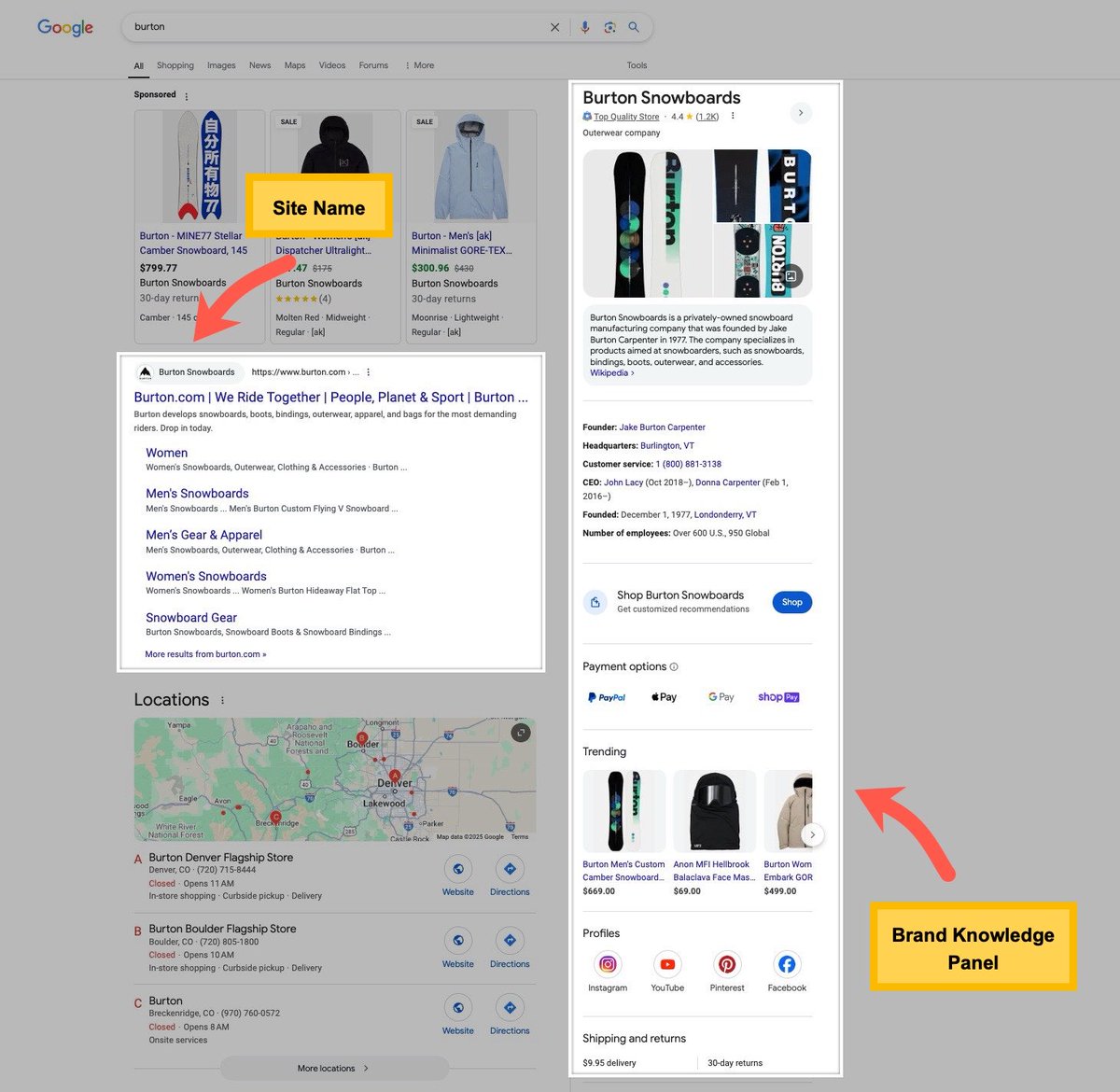This screenshot has width=1120, height=1092.
Task: Click the Top Quality Store badge link
Action: pos(626,117)
